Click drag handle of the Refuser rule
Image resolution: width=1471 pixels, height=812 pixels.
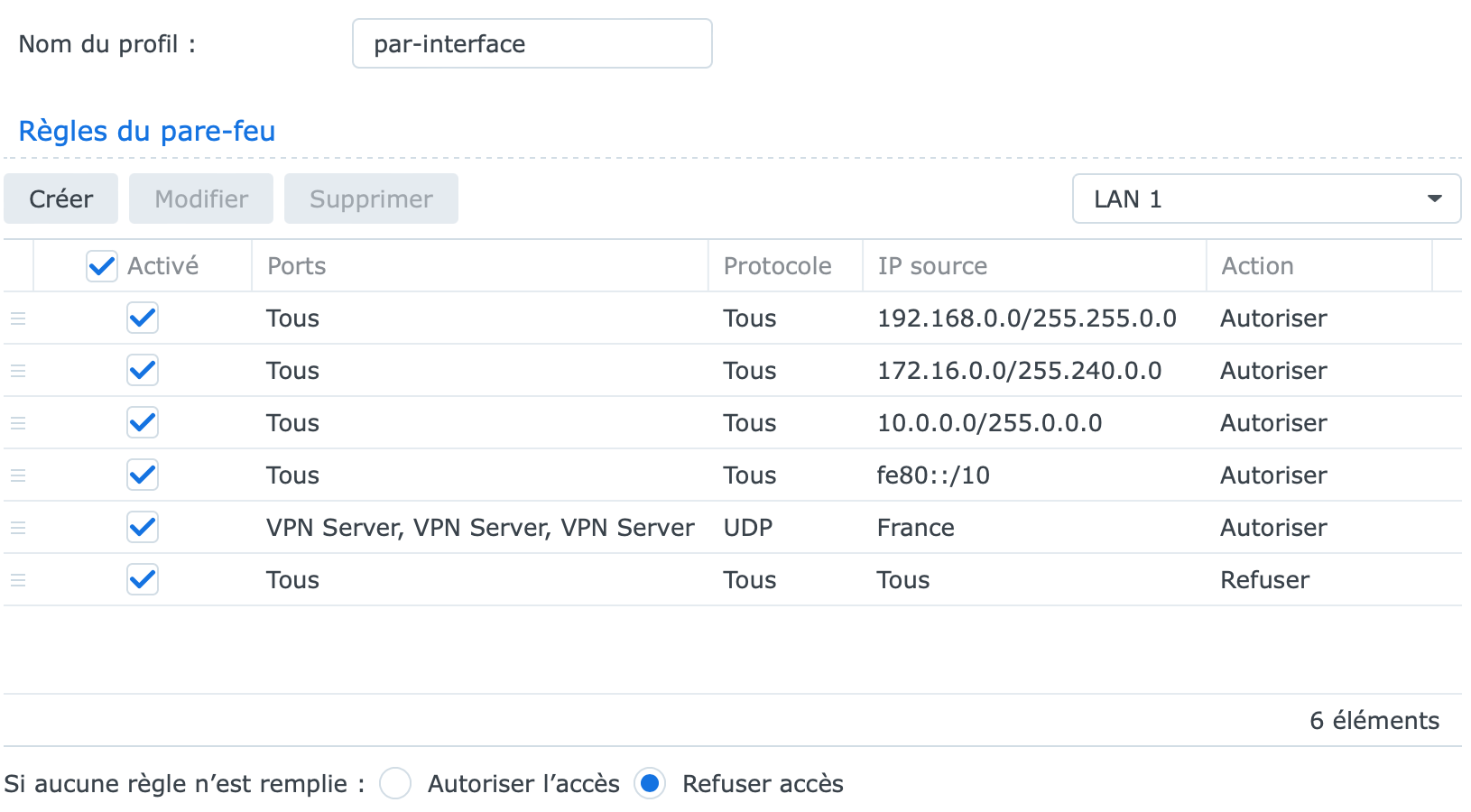pos(18,580)
